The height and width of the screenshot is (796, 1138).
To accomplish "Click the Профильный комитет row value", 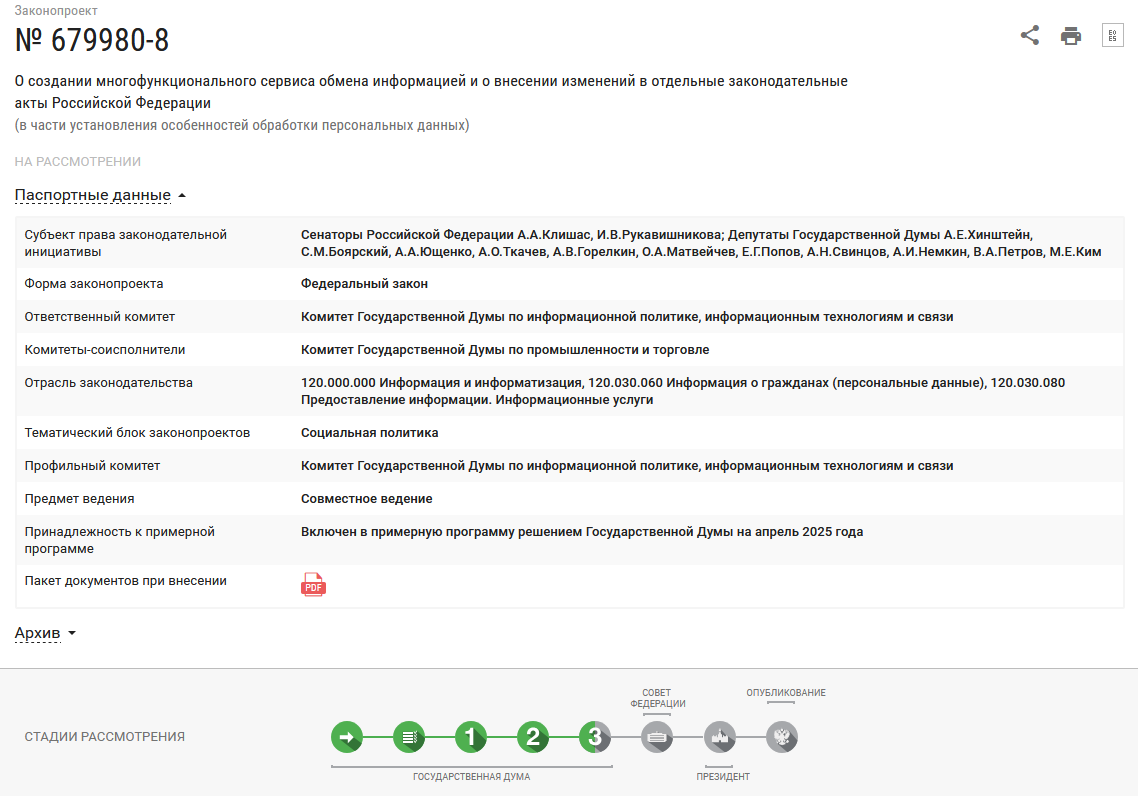I will [627, 466].
